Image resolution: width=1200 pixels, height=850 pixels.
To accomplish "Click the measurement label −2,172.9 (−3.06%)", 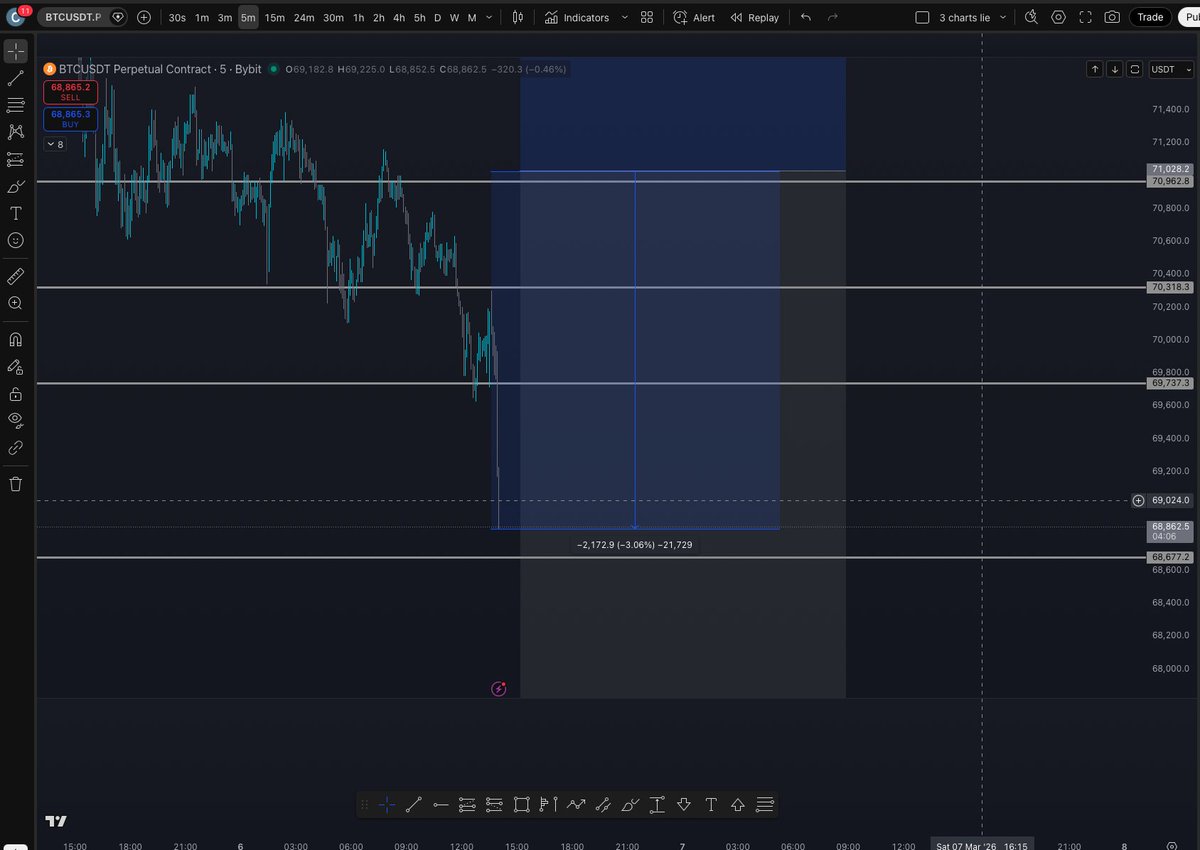I will click(x=635, y=545).
